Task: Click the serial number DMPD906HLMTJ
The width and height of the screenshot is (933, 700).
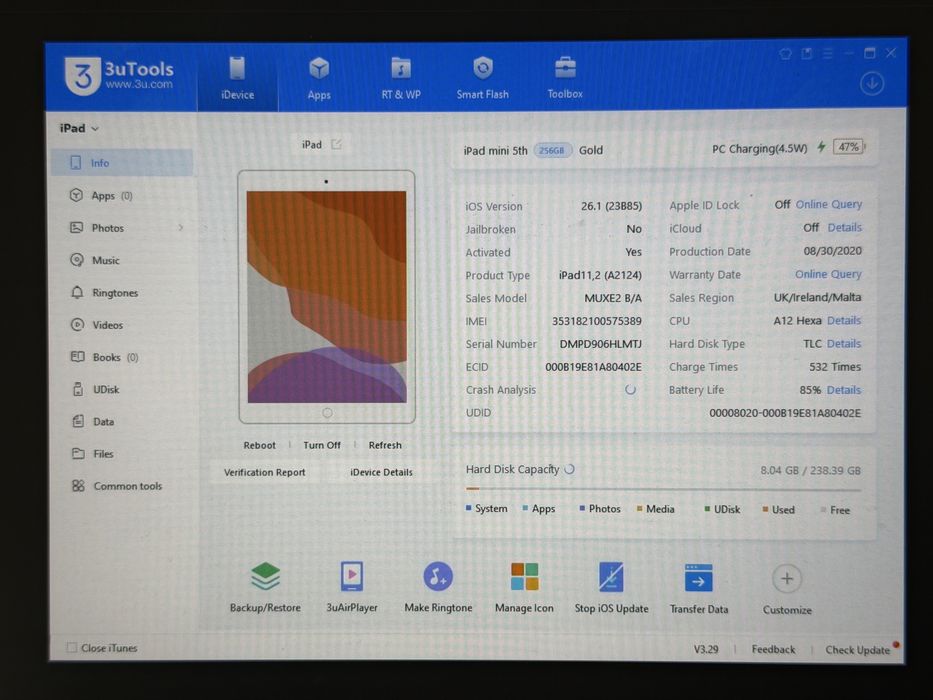Action: 600,344
